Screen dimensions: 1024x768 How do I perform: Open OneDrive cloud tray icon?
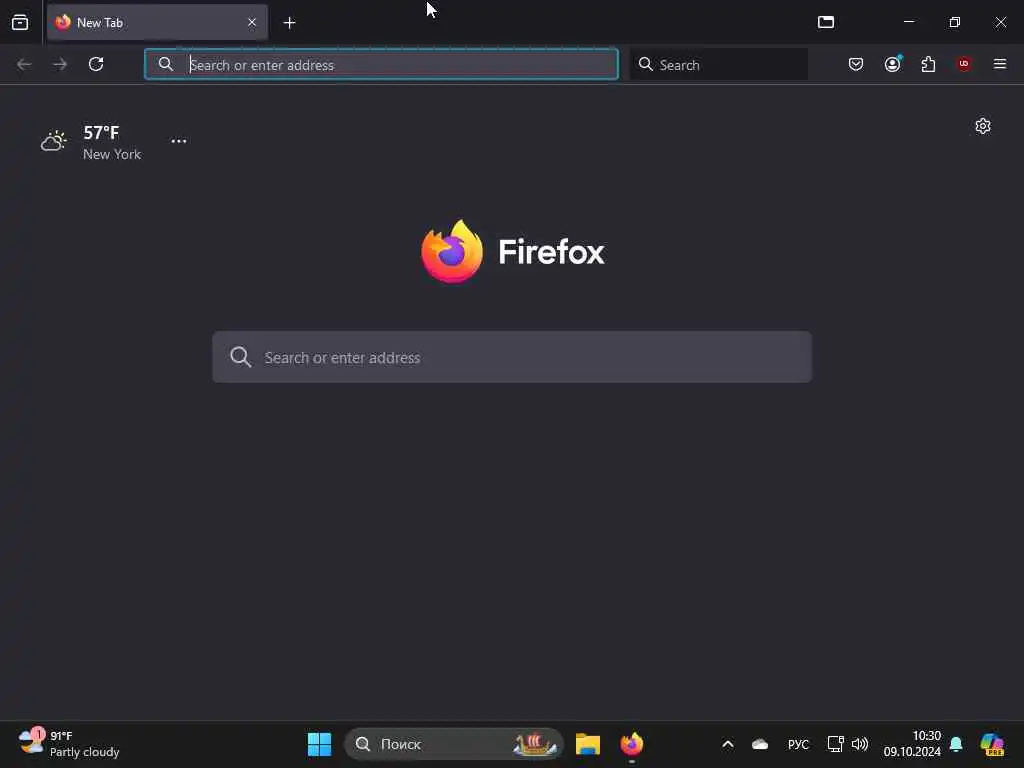tap(760, 744)
